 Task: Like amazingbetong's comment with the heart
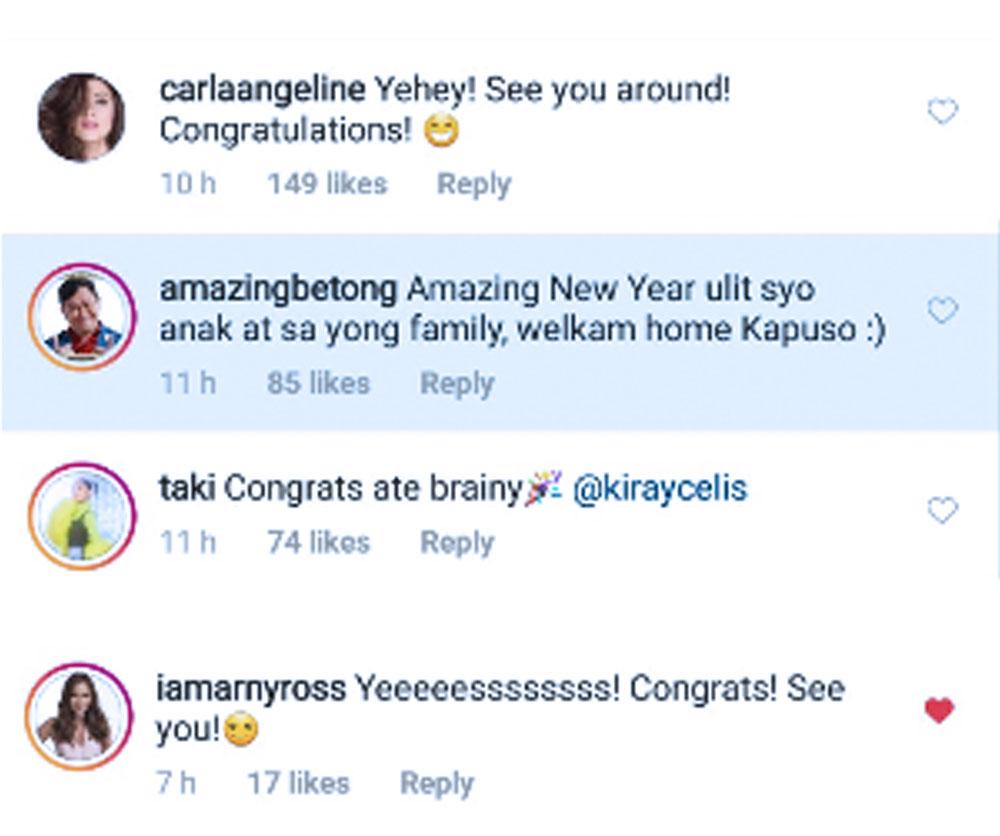tap(942, 312)
